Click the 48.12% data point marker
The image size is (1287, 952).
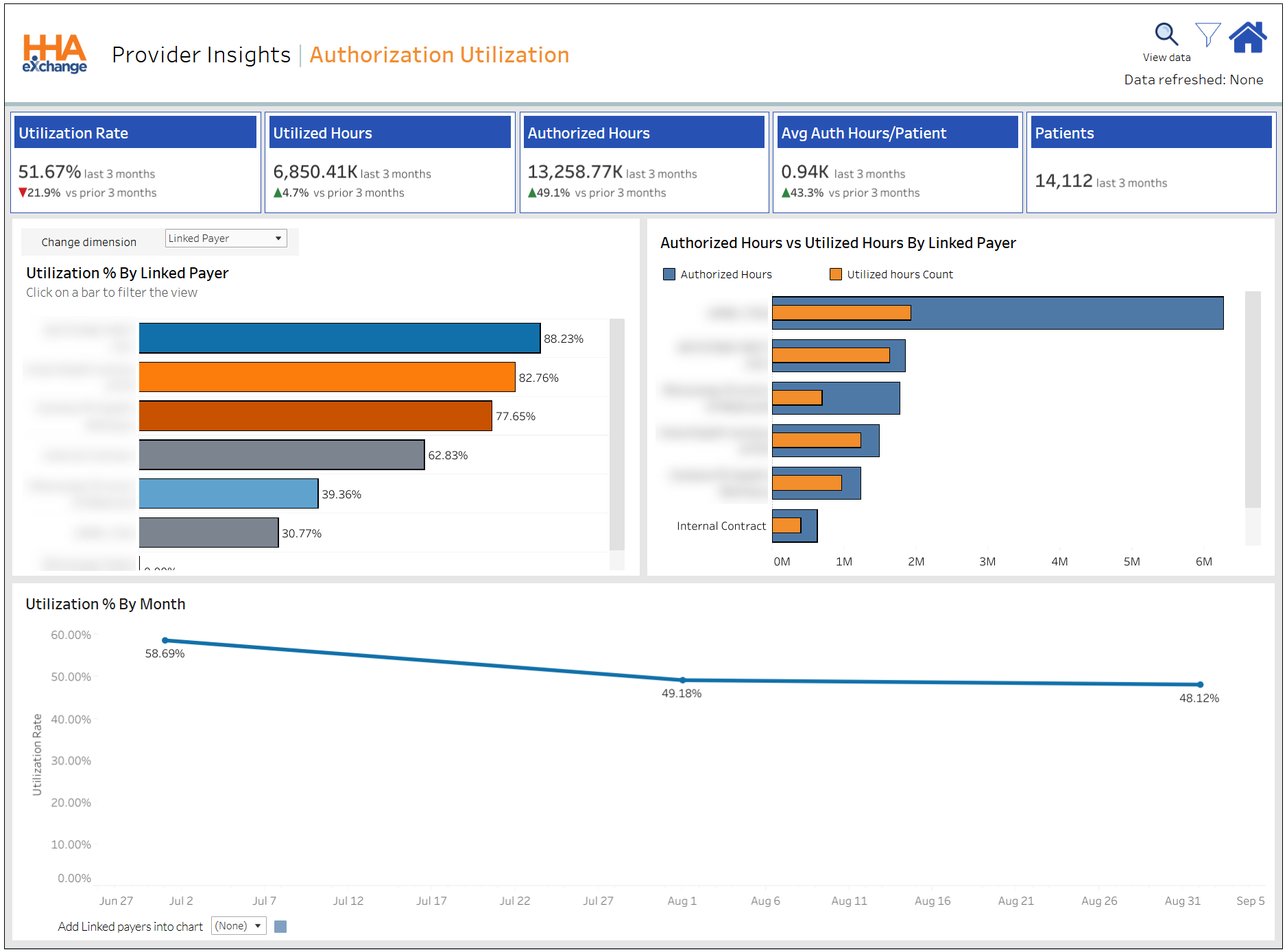(1200, 684)
